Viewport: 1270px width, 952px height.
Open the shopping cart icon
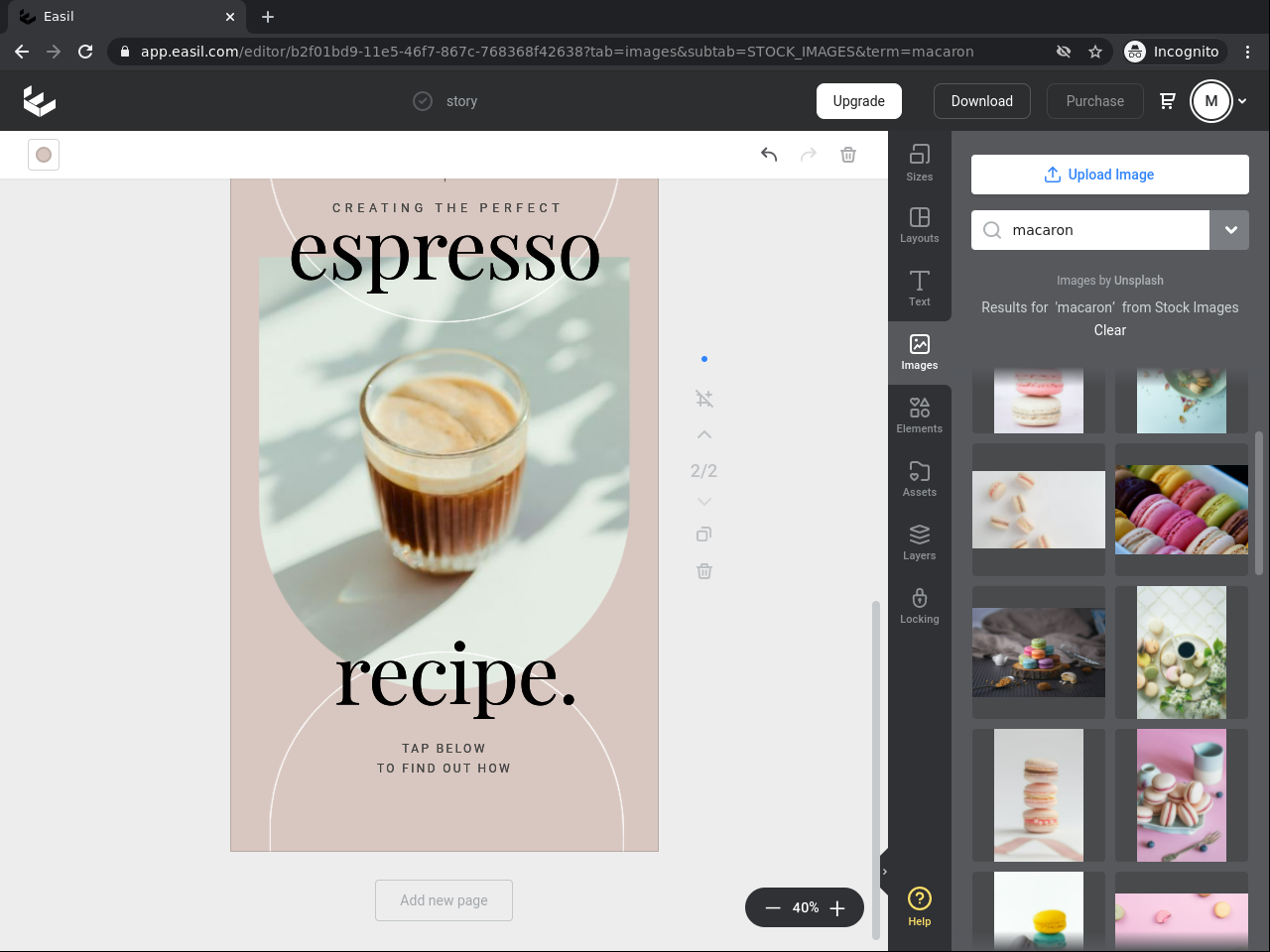[1168, 101]
